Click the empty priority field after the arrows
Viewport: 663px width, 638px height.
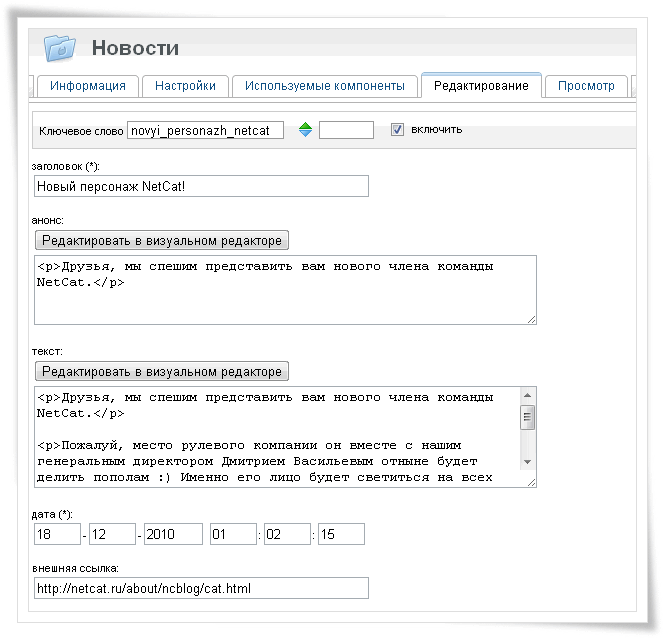[346, 130]
